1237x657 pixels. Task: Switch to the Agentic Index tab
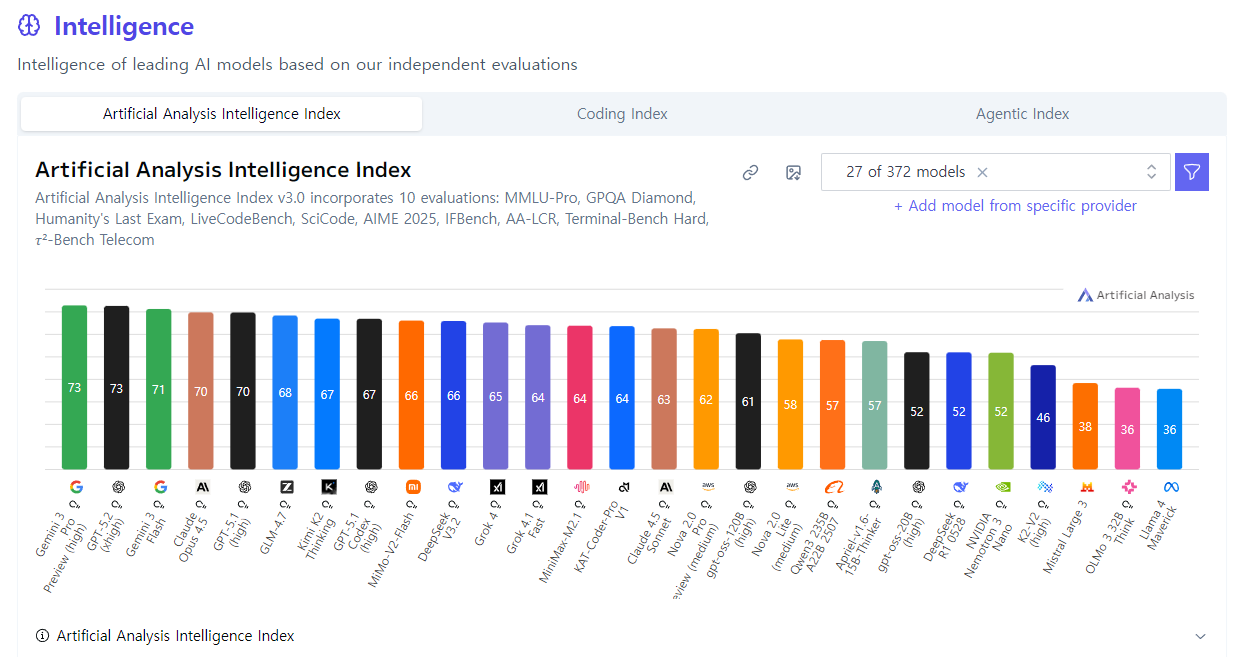click(x=1022, y=114)
